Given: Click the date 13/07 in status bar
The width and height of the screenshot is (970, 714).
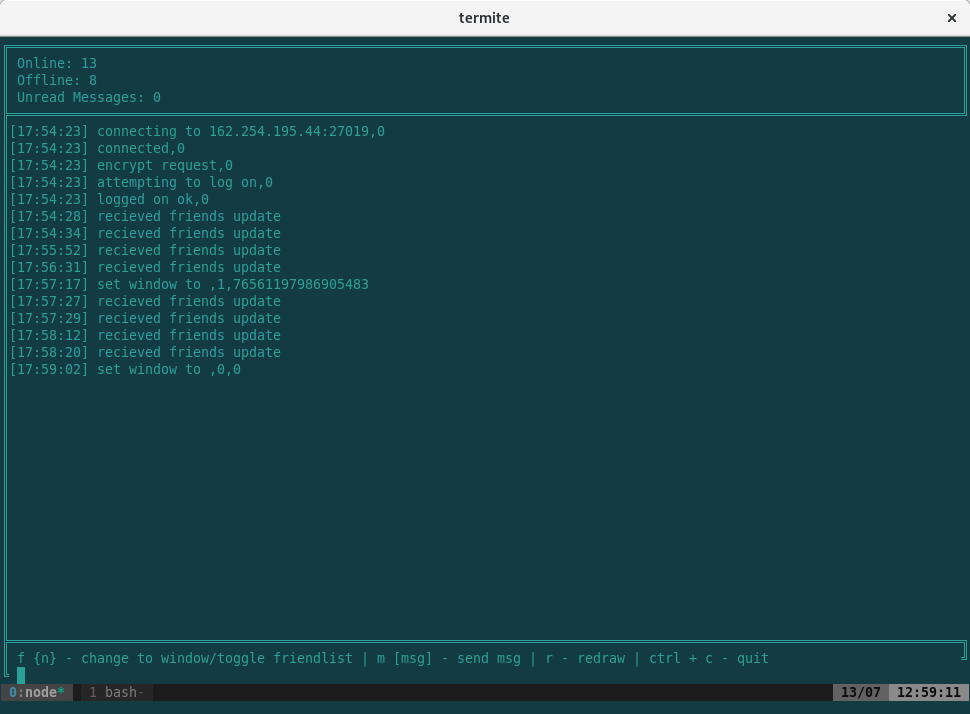Looking at the screenshot, I should pyautogui.click(x=861, y=692).
